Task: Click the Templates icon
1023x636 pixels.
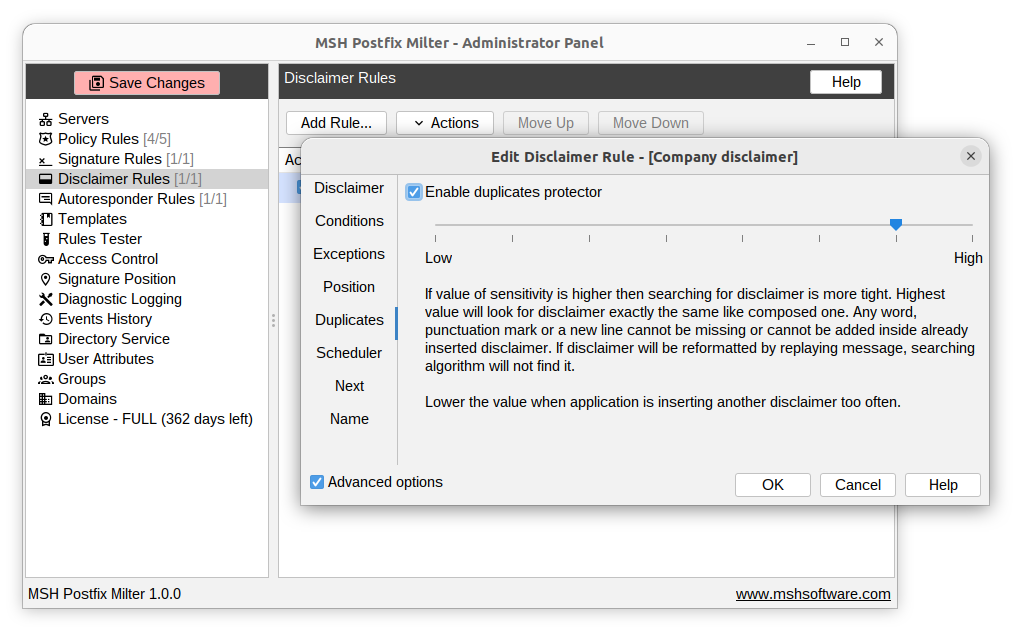Action: pos(46,219)
